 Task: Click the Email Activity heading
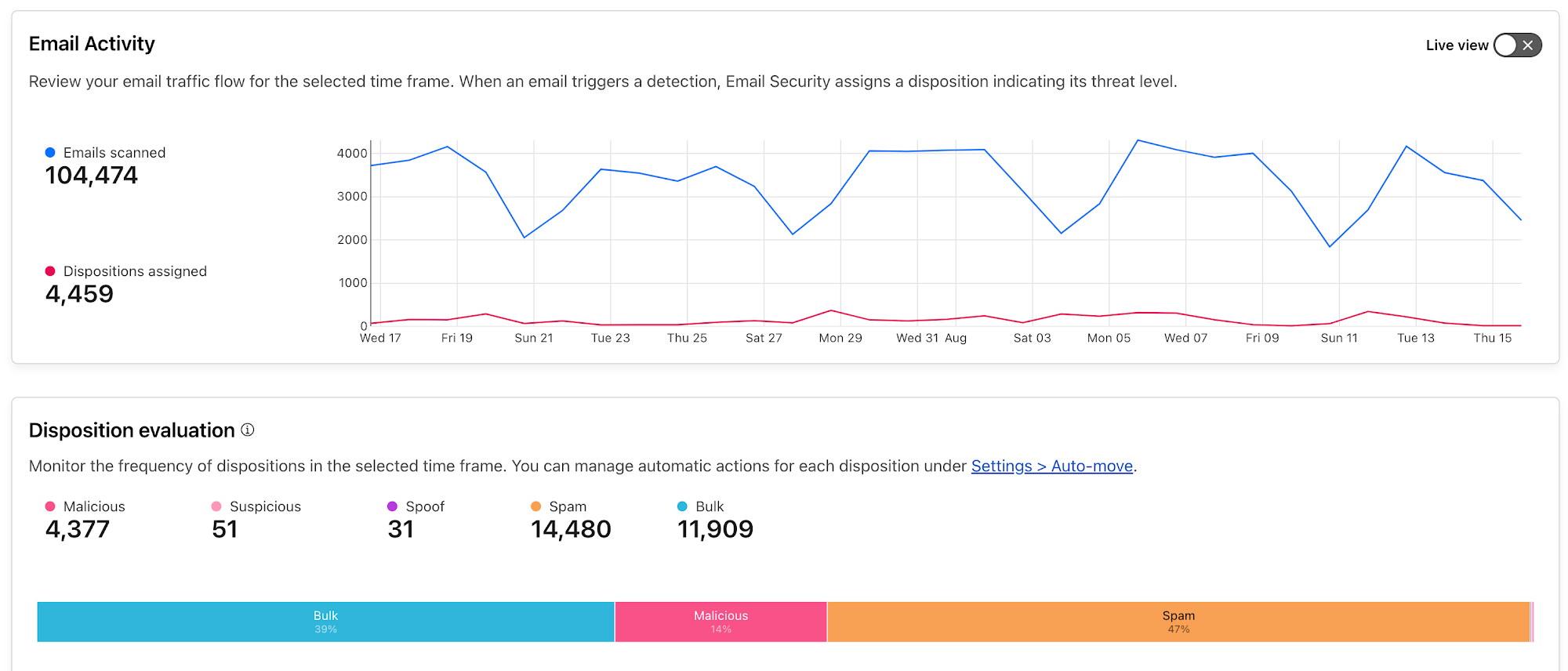pos(92,44)
